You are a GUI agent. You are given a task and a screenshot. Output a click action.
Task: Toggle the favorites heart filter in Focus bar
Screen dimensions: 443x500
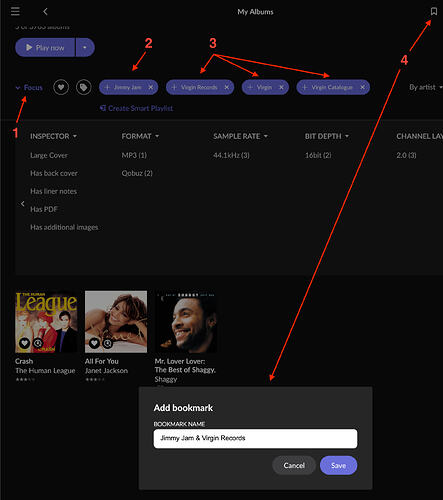pyautogui.click(x=61, y=87)
